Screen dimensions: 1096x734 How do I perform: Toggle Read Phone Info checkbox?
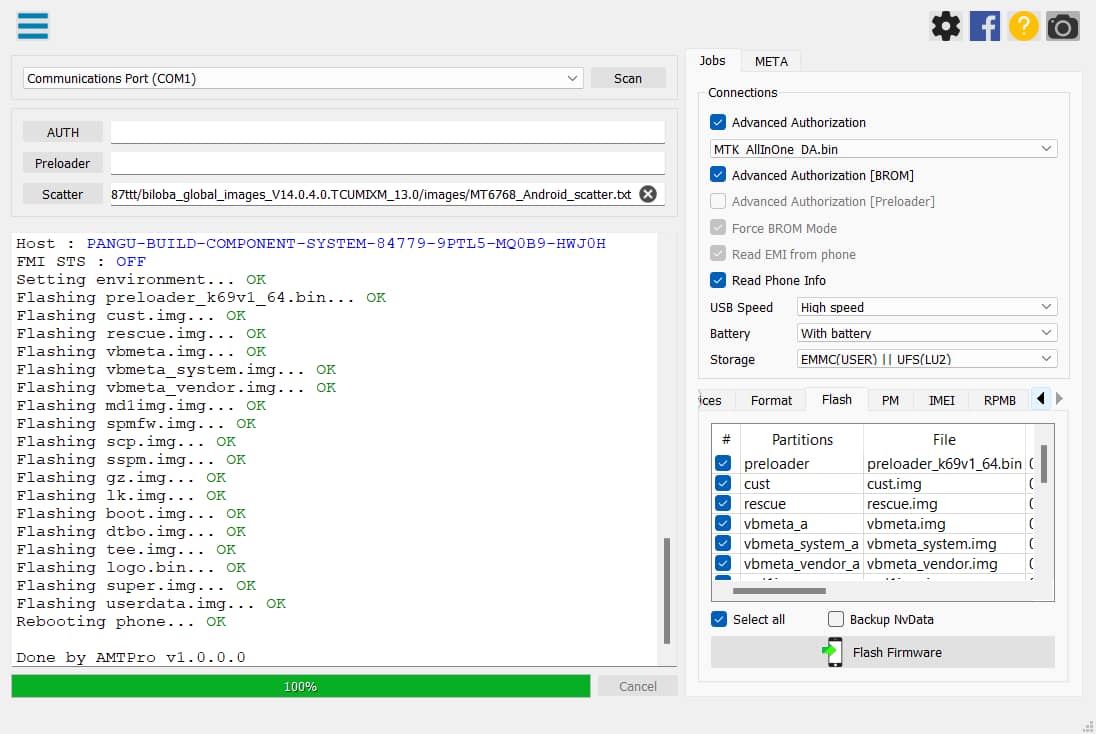(x=718, y=280)
